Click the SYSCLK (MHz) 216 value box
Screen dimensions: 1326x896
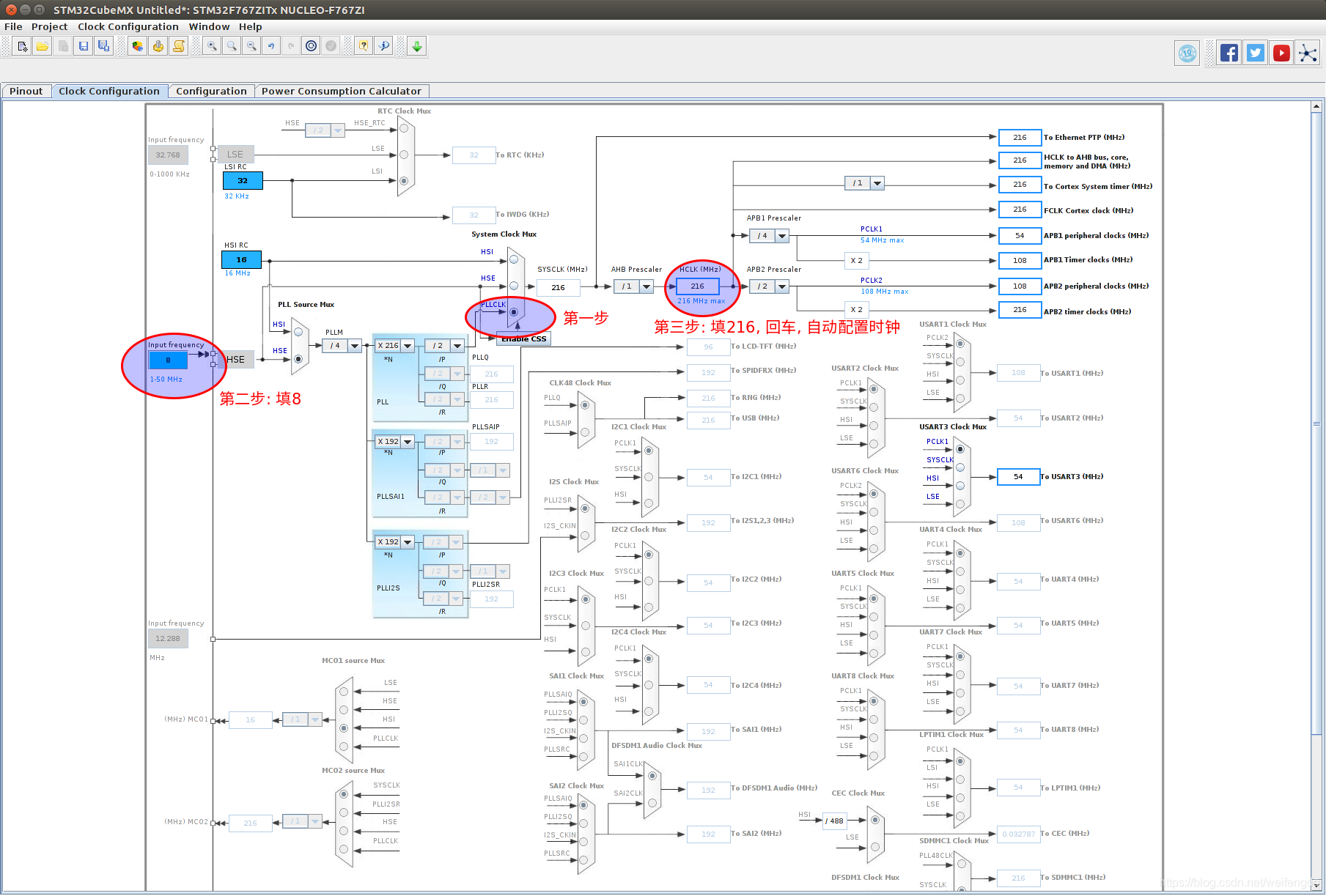click(x=559, y=288)
